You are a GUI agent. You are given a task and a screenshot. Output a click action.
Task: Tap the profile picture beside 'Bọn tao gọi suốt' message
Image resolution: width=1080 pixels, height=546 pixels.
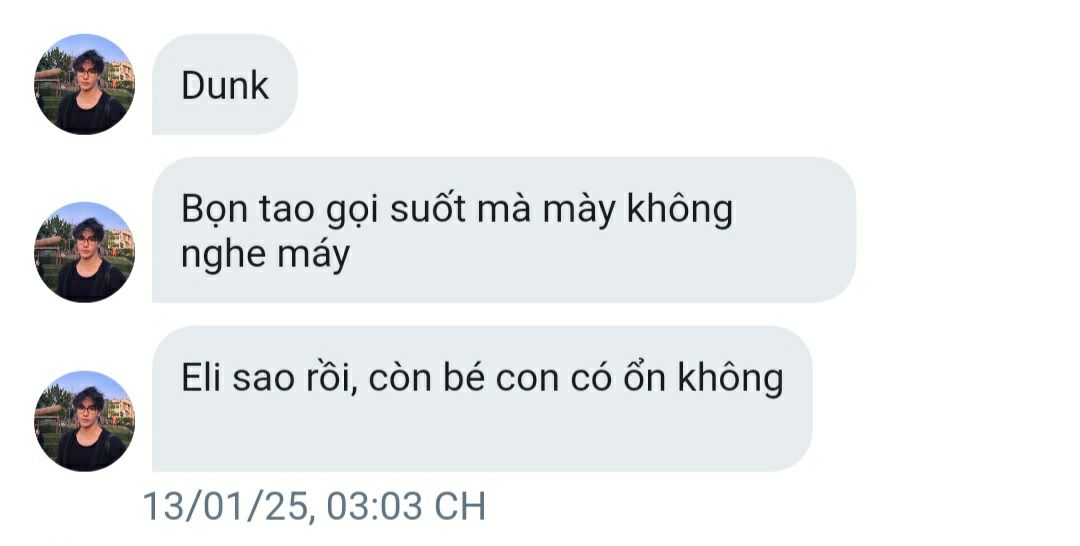tap(84, 252)
